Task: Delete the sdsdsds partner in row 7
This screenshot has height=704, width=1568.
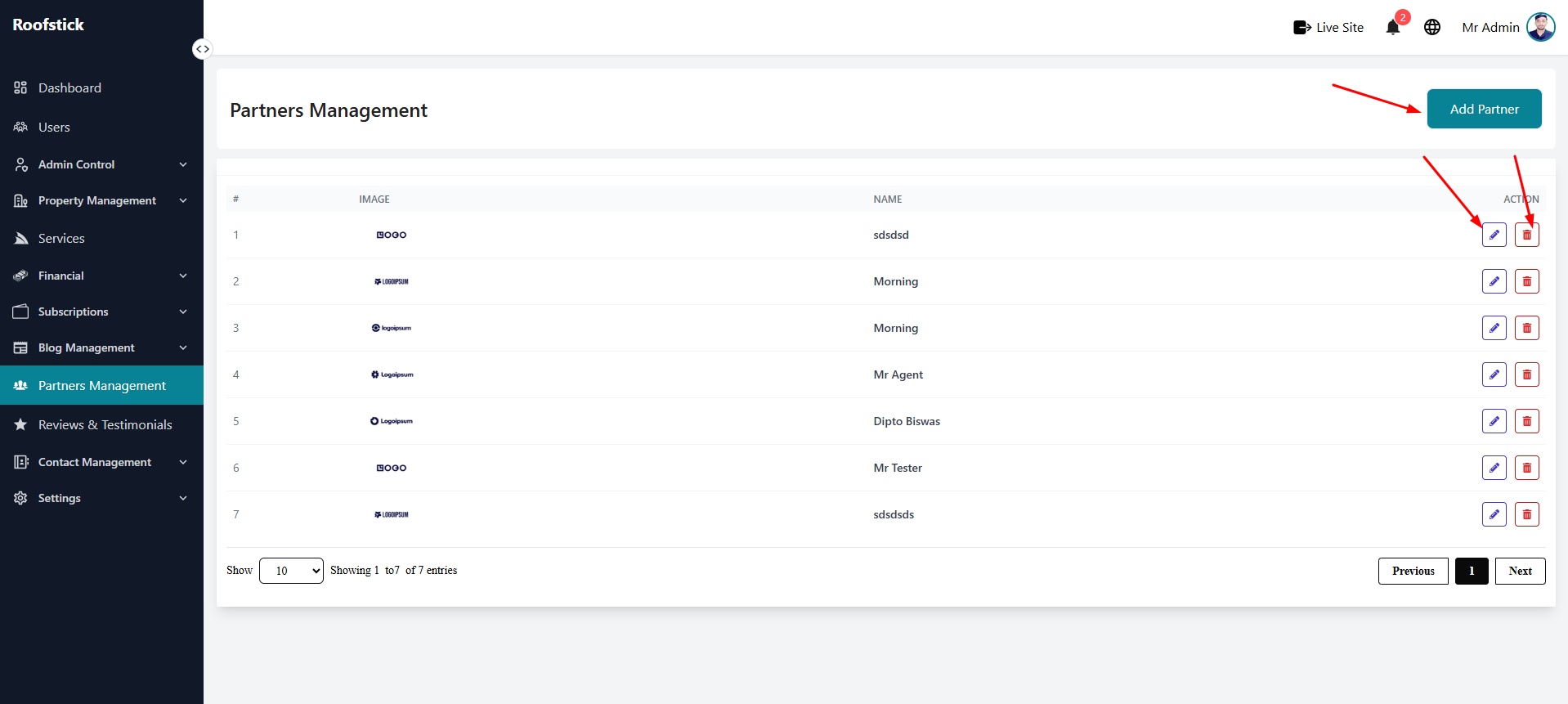Action: pos(1527,514)
